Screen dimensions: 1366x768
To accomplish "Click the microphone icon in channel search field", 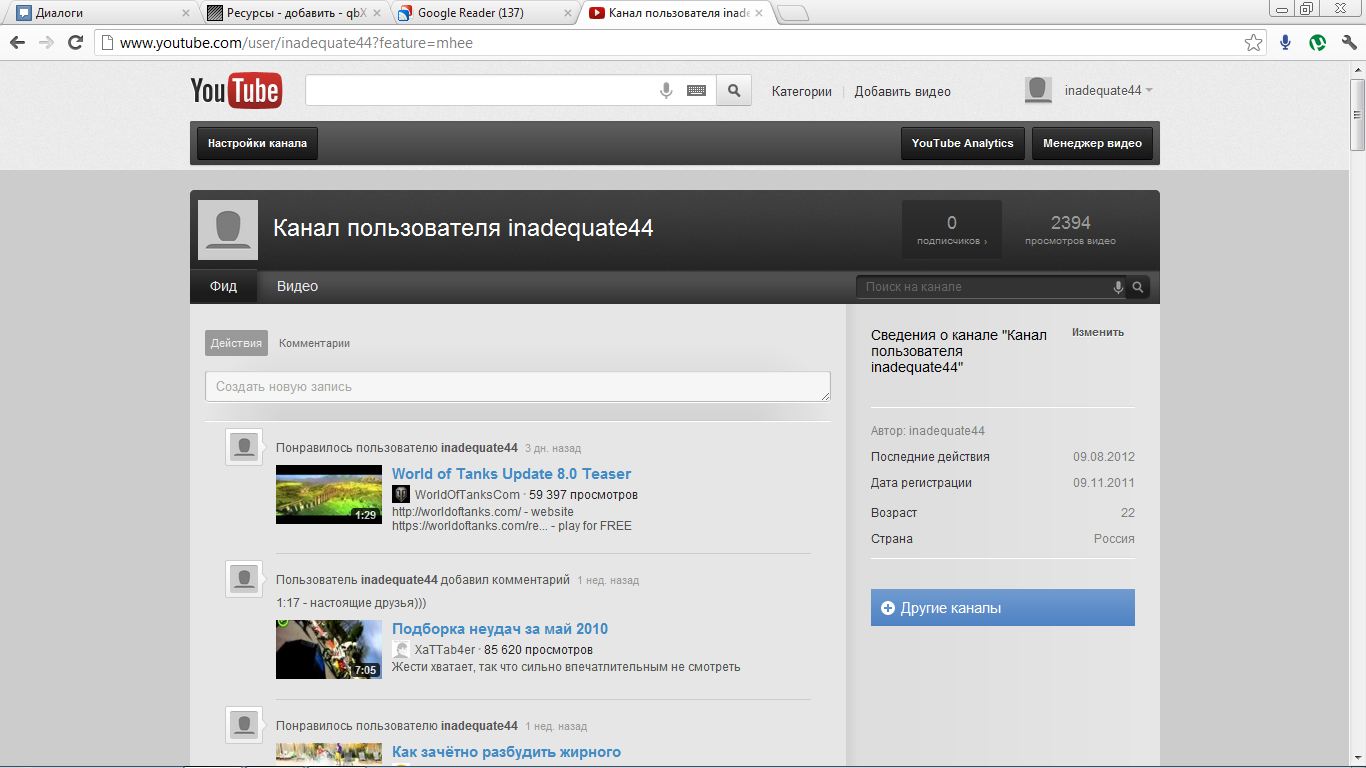I will [1118, 287].
